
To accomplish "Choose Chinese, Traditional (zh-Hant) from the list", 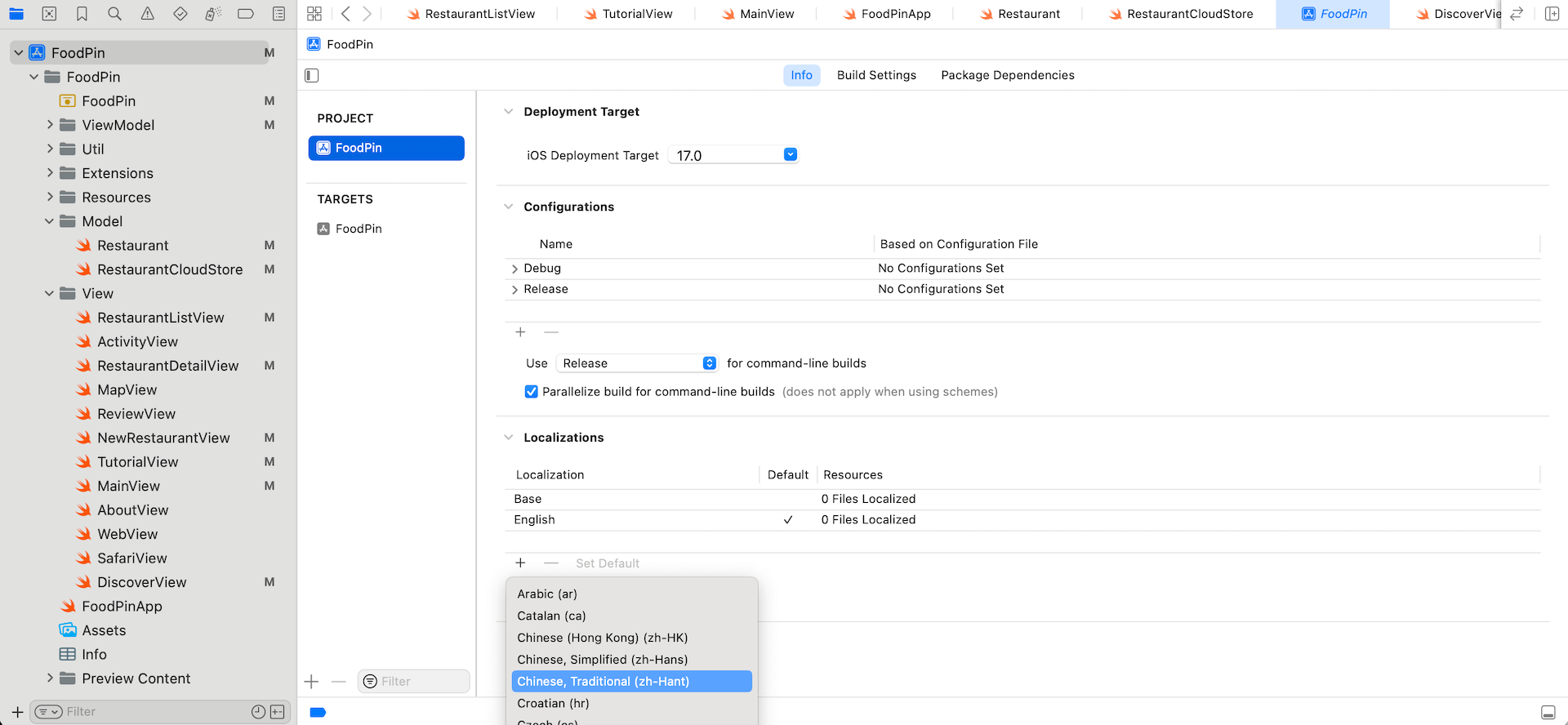I will pyautogui.click(x=603, y=682).
